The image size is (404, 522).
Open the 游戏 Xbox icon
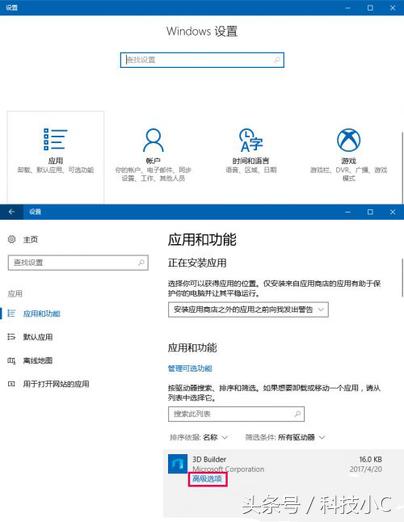pyautogui.click(x=348, y=140)
